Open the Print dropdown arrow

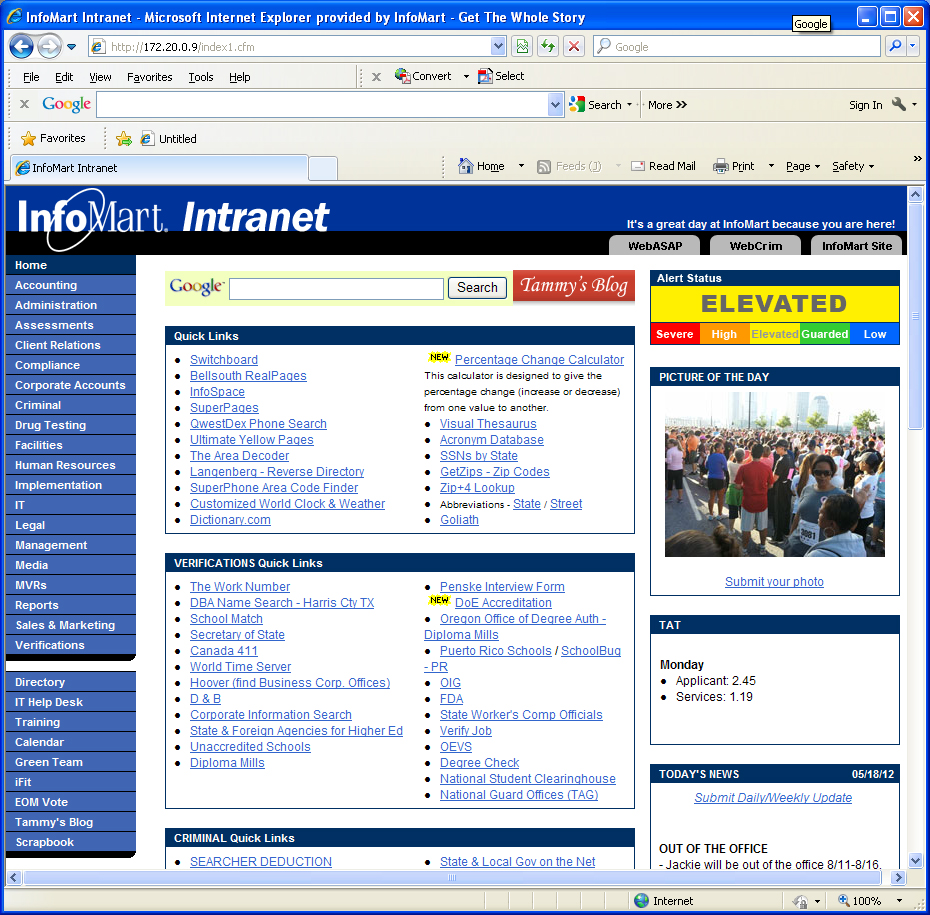[771, 166]
